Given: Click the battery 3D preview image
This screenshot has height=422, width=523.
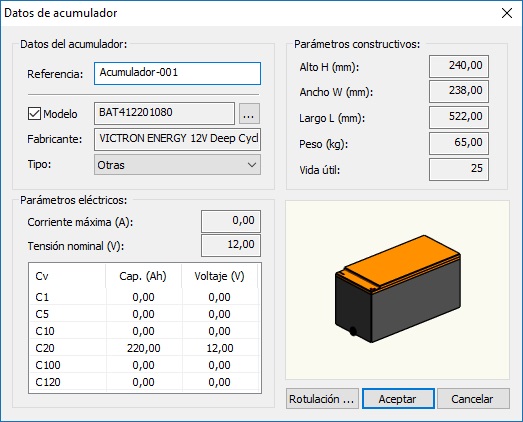Looking at the screenshot, I should 398,290.
